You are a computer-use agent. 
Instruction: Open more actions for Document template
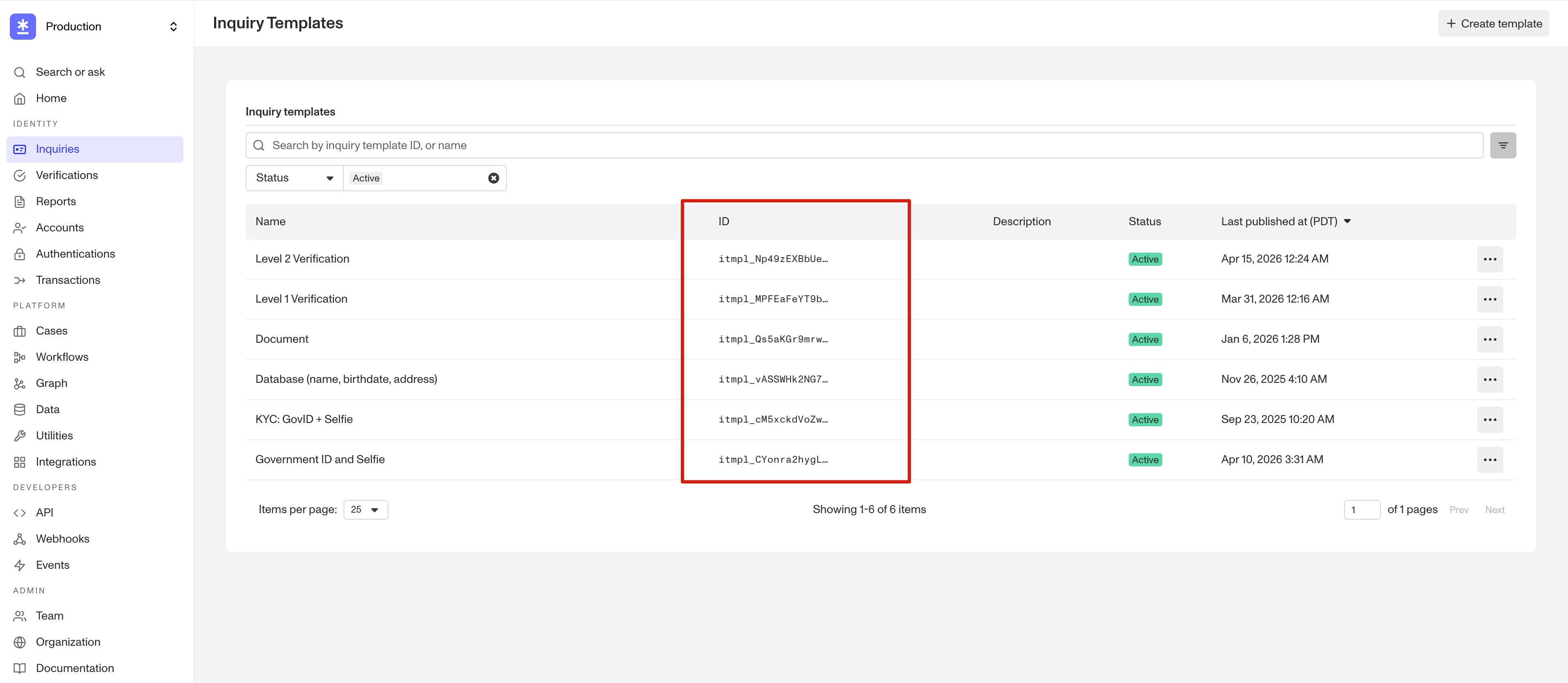click(1489, 340)
